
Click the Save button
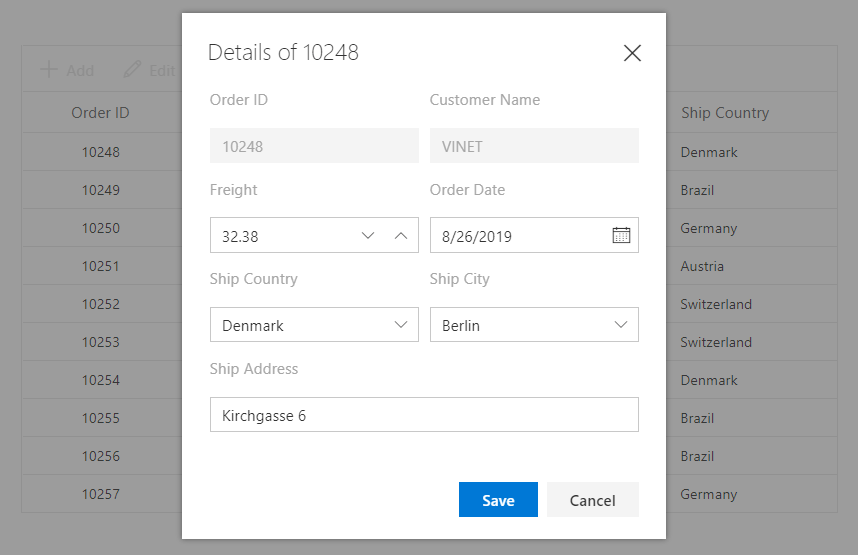[498, 500]
